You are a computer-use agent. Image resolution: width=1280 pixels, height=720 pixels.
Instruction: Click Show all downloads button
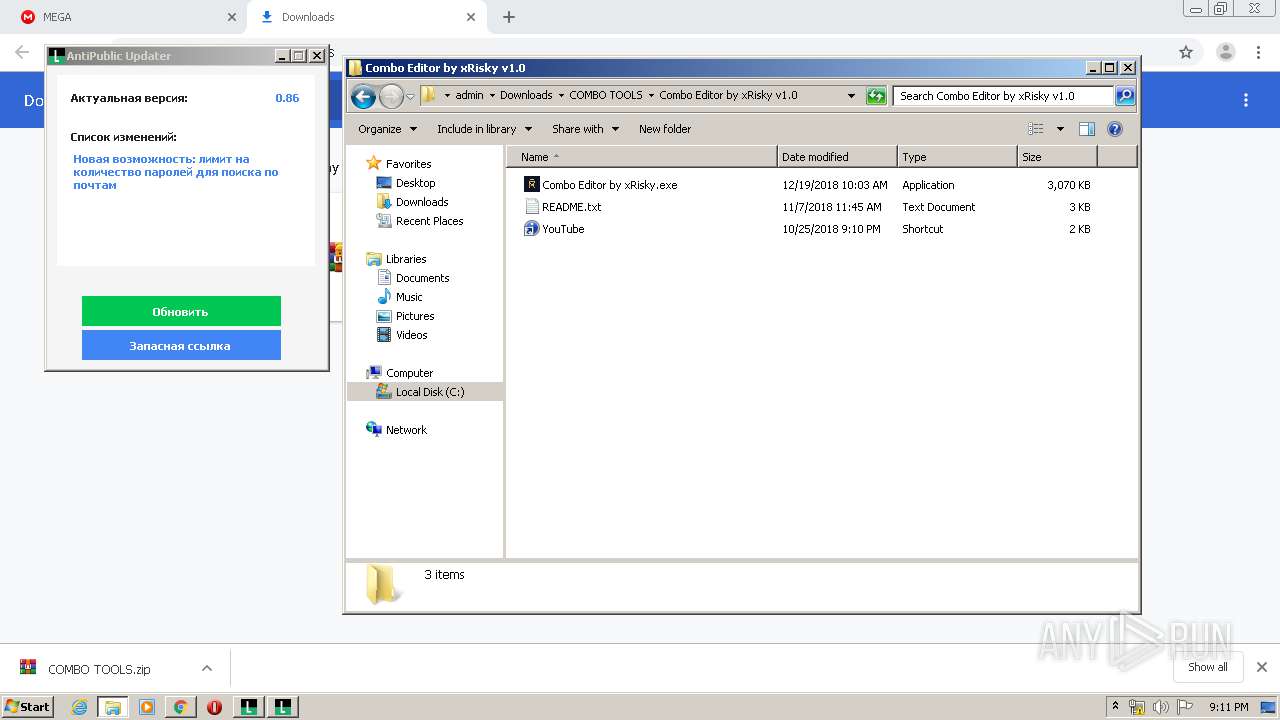(x=1208, y=667)
